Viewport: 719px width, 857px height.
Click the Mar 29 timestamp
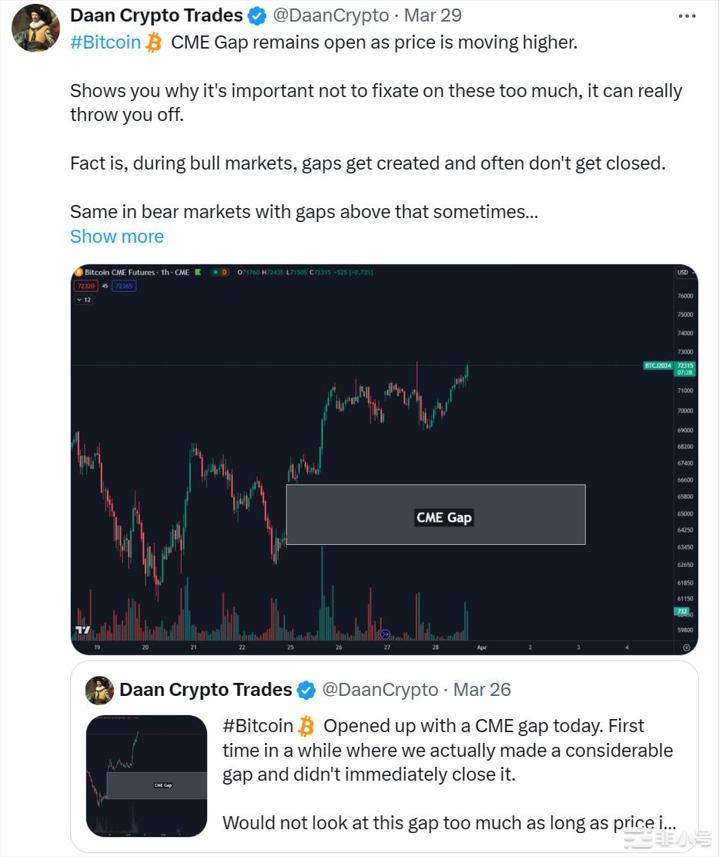433,15
